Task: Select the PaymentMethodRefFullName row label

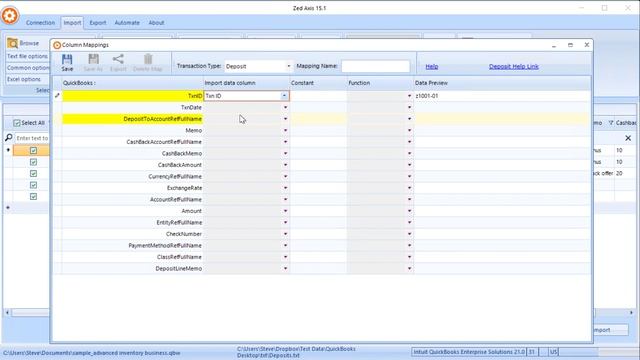Action: pos(165,246)
